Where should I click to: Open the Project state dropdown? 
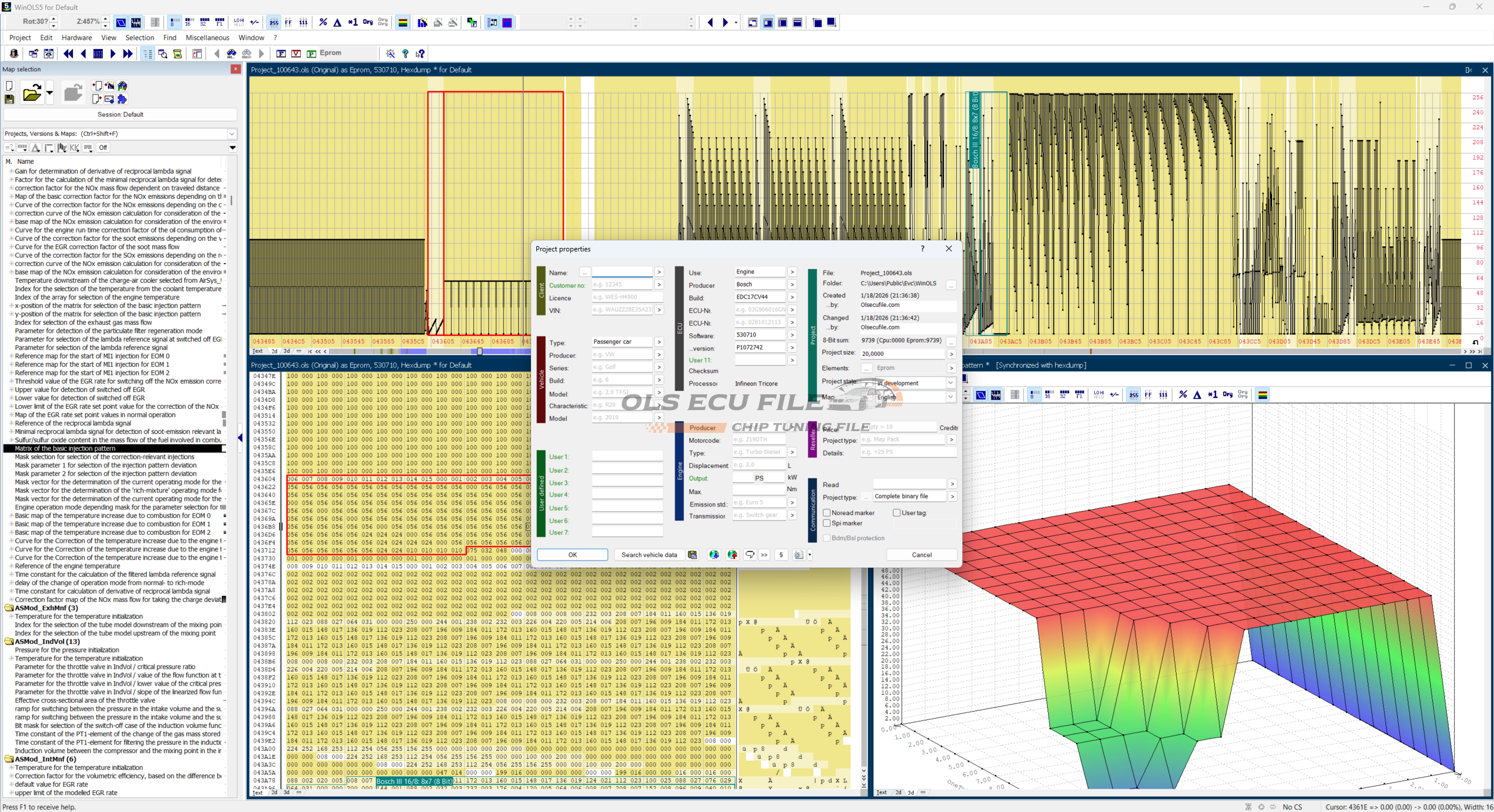950,383
